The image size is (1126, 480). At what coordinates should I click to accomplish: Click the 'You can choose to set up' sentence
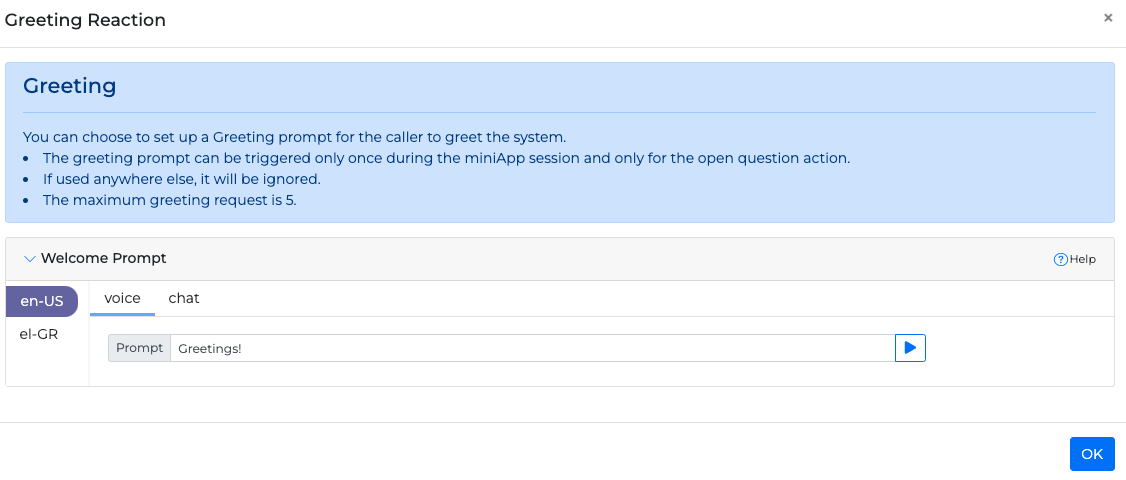[294, 137]
